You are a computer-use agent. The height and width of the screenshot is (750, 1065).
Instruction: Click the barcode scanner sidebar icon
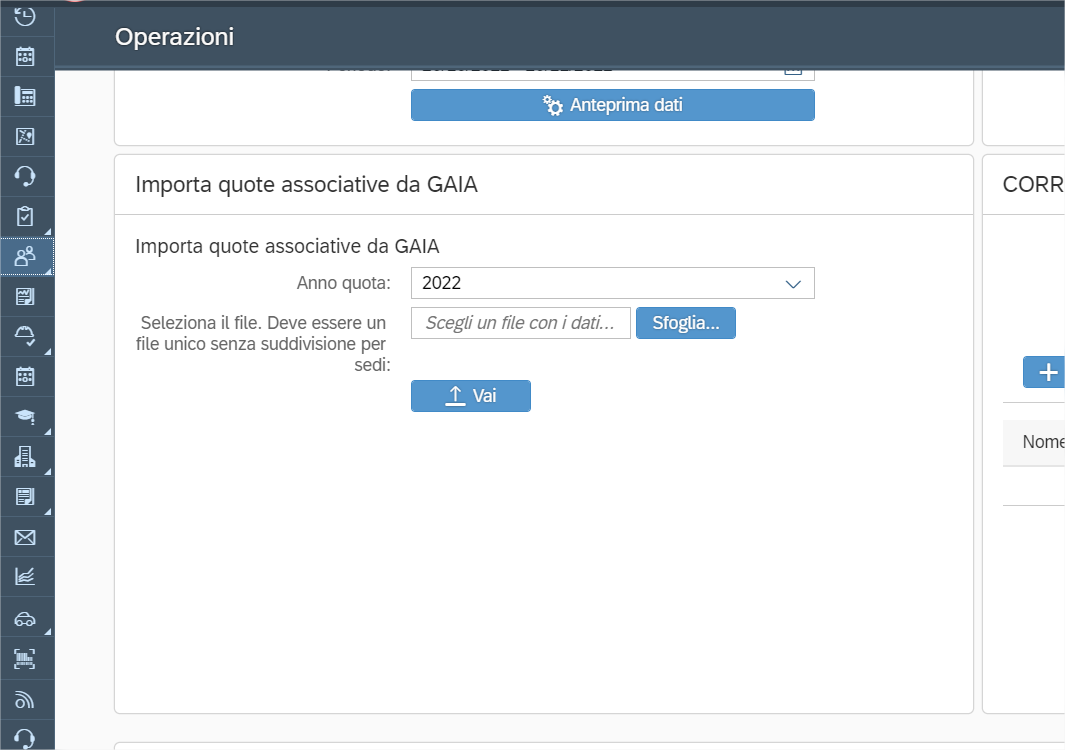[x=25, y=658]
